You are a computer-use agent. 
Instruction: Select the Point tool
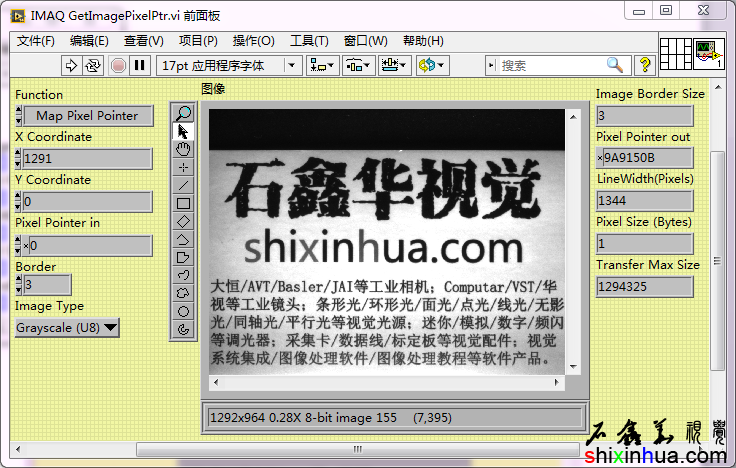click(183, 168)
